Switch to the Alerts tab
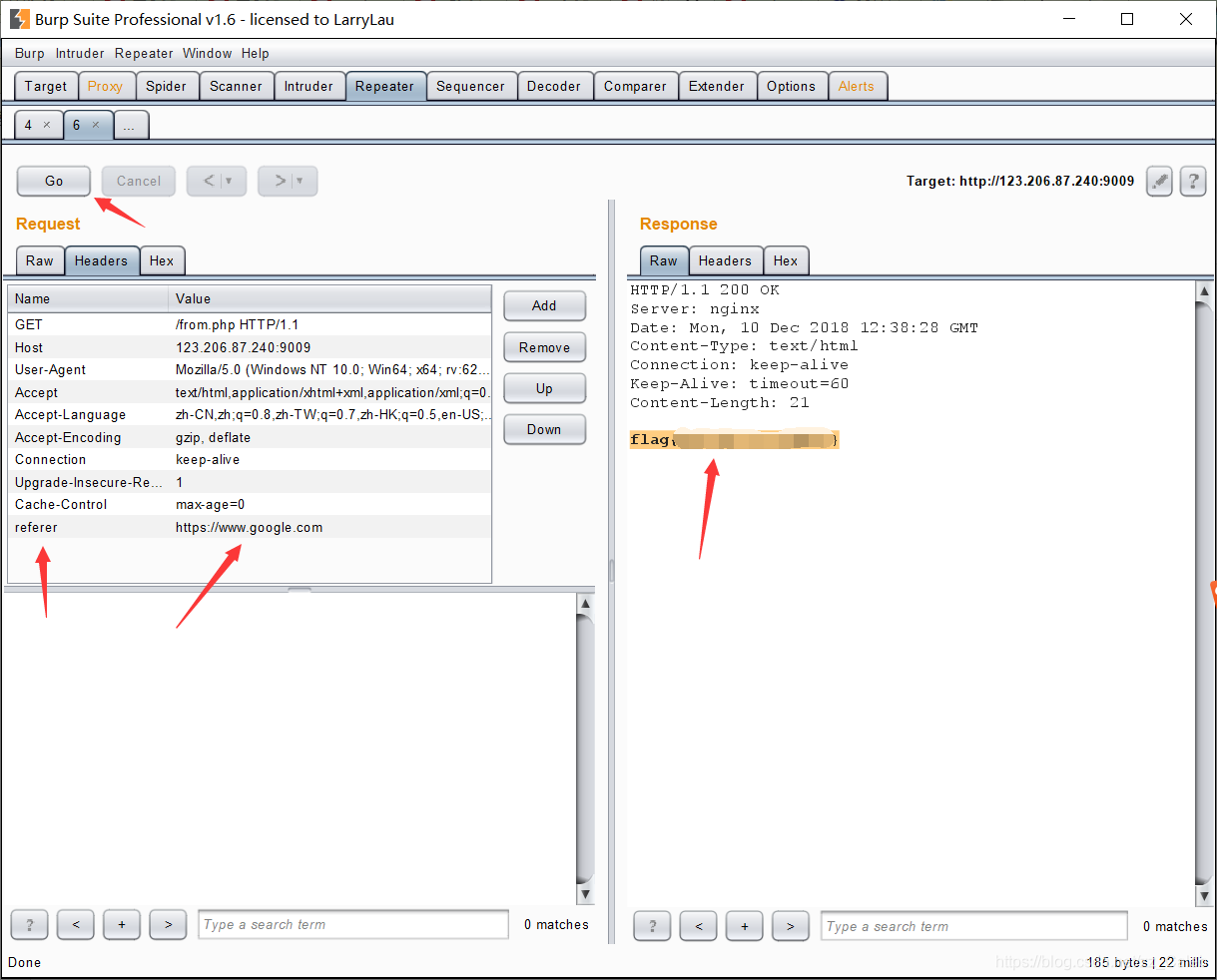Viewport: 1217px width, 980px height. [x=857, y=87]
